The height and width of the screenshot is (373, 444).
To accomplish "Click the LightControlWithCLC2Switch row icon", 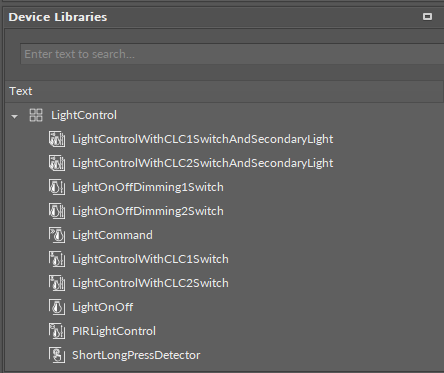I will (57, 283).
